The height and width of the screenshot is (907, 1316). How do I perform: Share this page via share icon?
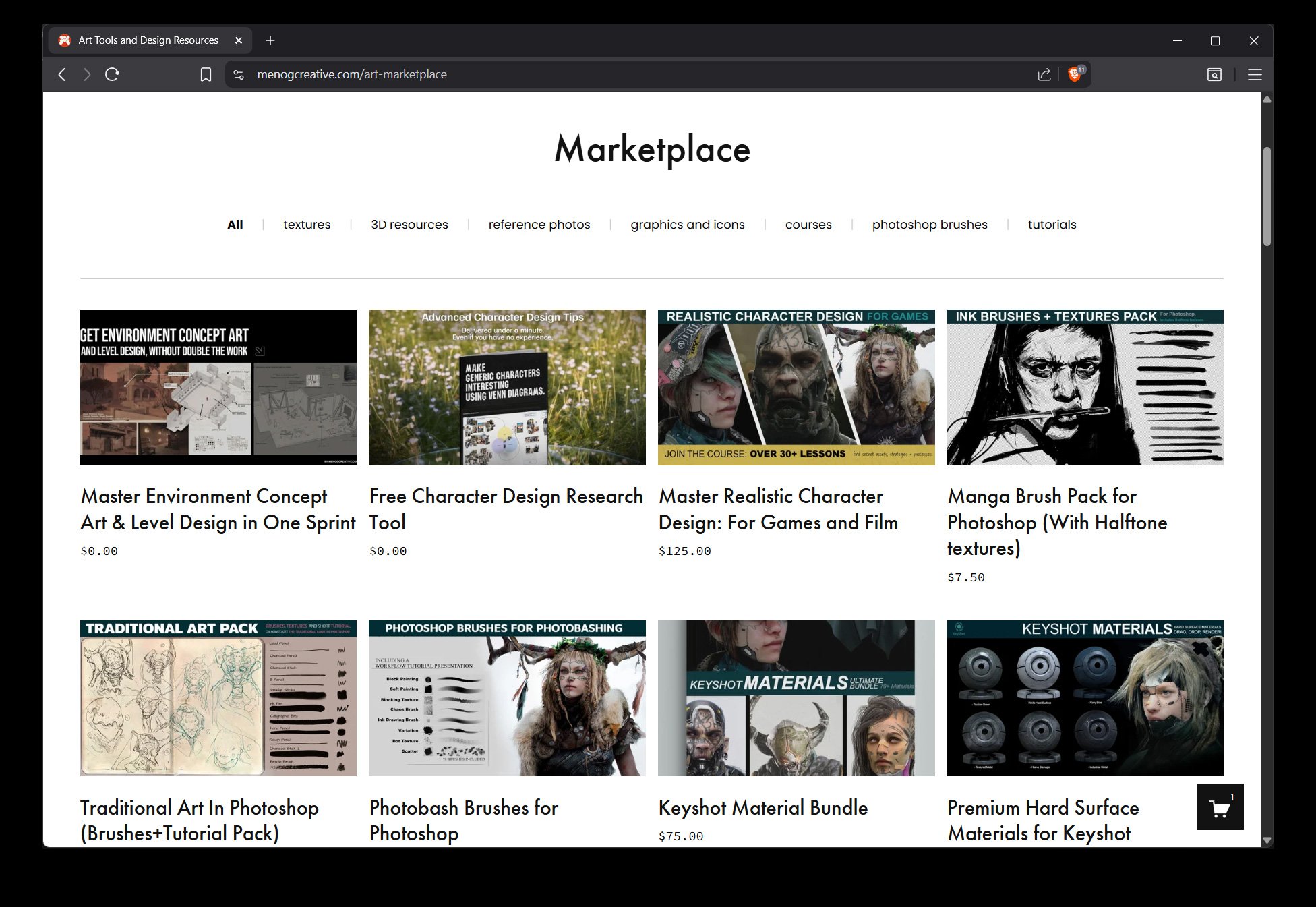[x=1044, y=75]
